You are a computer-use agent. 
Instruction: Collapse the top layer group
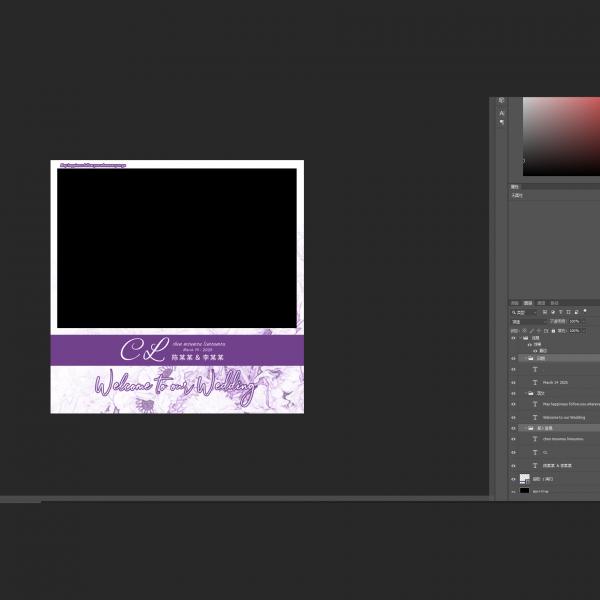pyautogui.click(x=521, y=338)
